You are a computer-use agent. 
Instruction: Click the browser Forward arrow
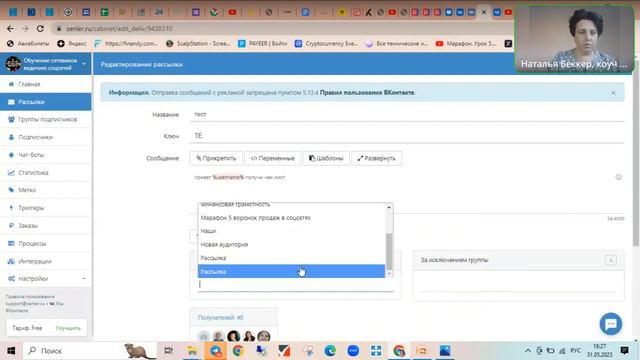pyautogui.click(x=25, y=29)
